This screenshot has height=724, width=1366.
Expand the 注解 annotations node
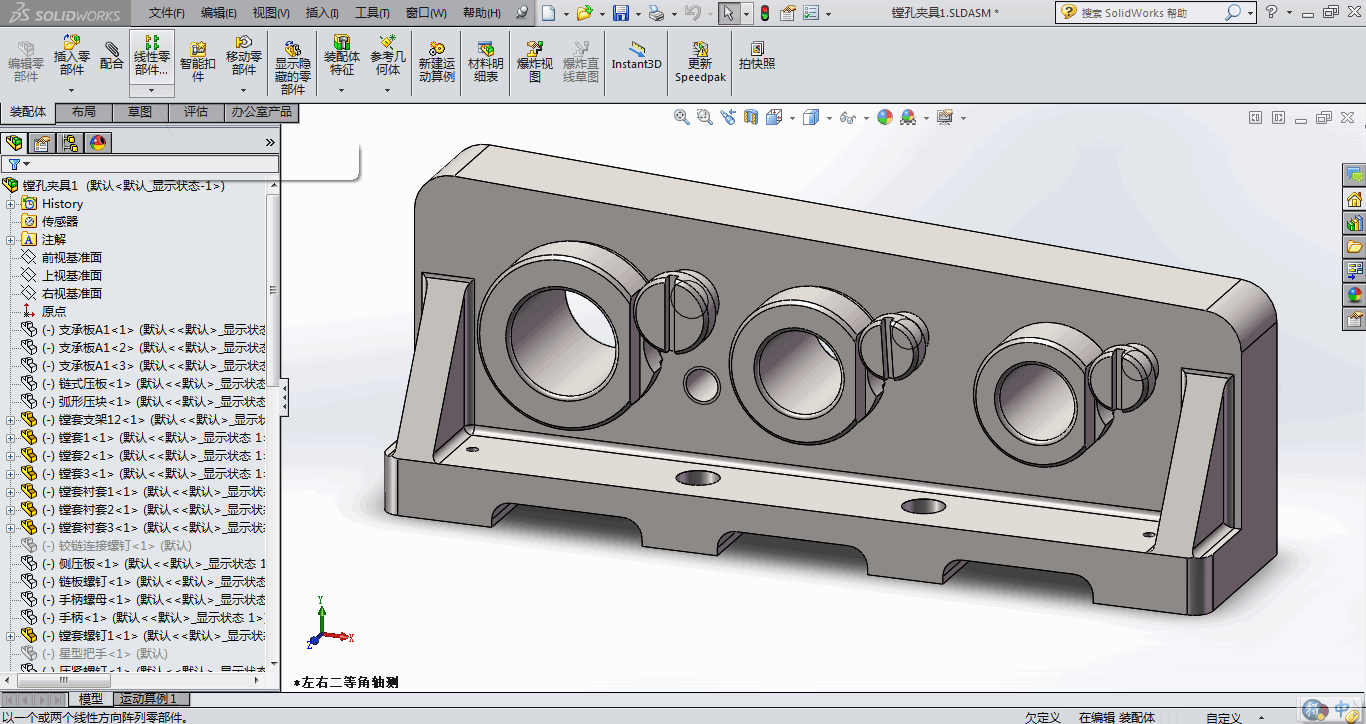(11, 240)
